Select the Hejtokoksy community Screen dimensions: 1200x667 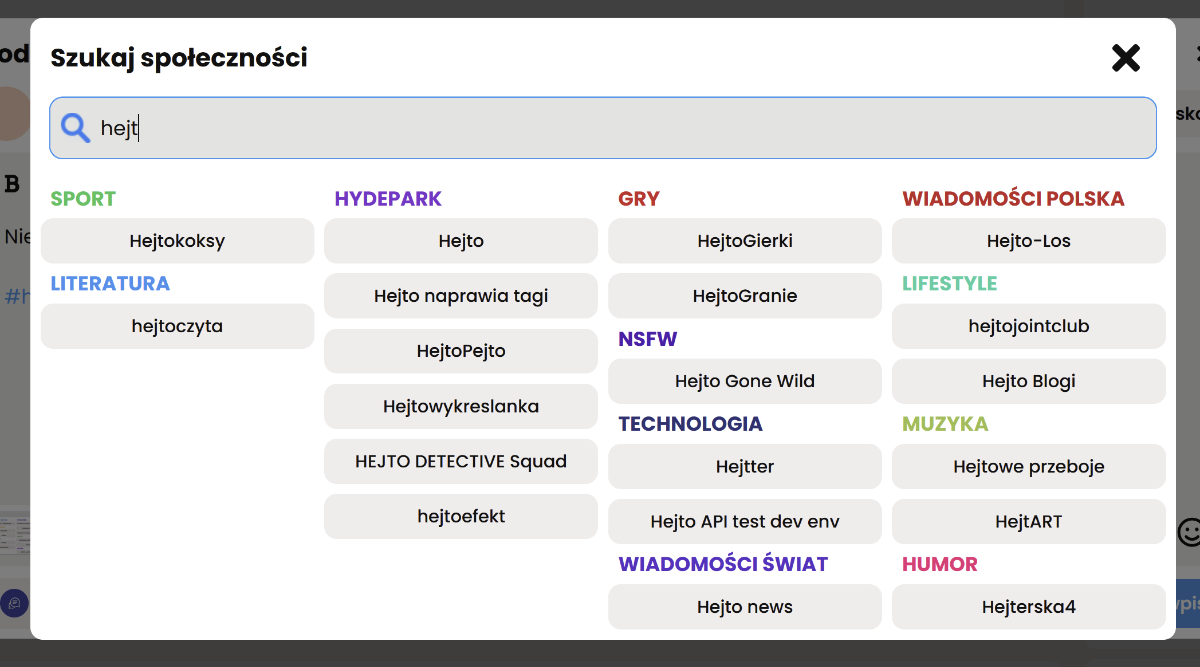click(x=177, y=241)
